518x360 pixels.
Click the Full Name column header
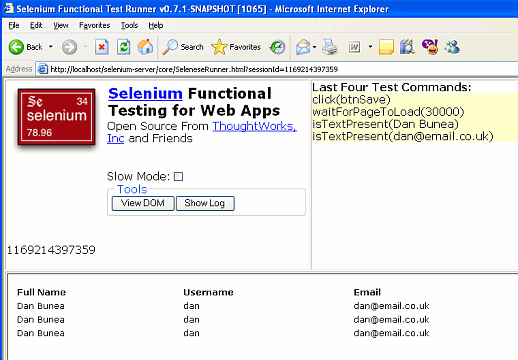[41, 292]
